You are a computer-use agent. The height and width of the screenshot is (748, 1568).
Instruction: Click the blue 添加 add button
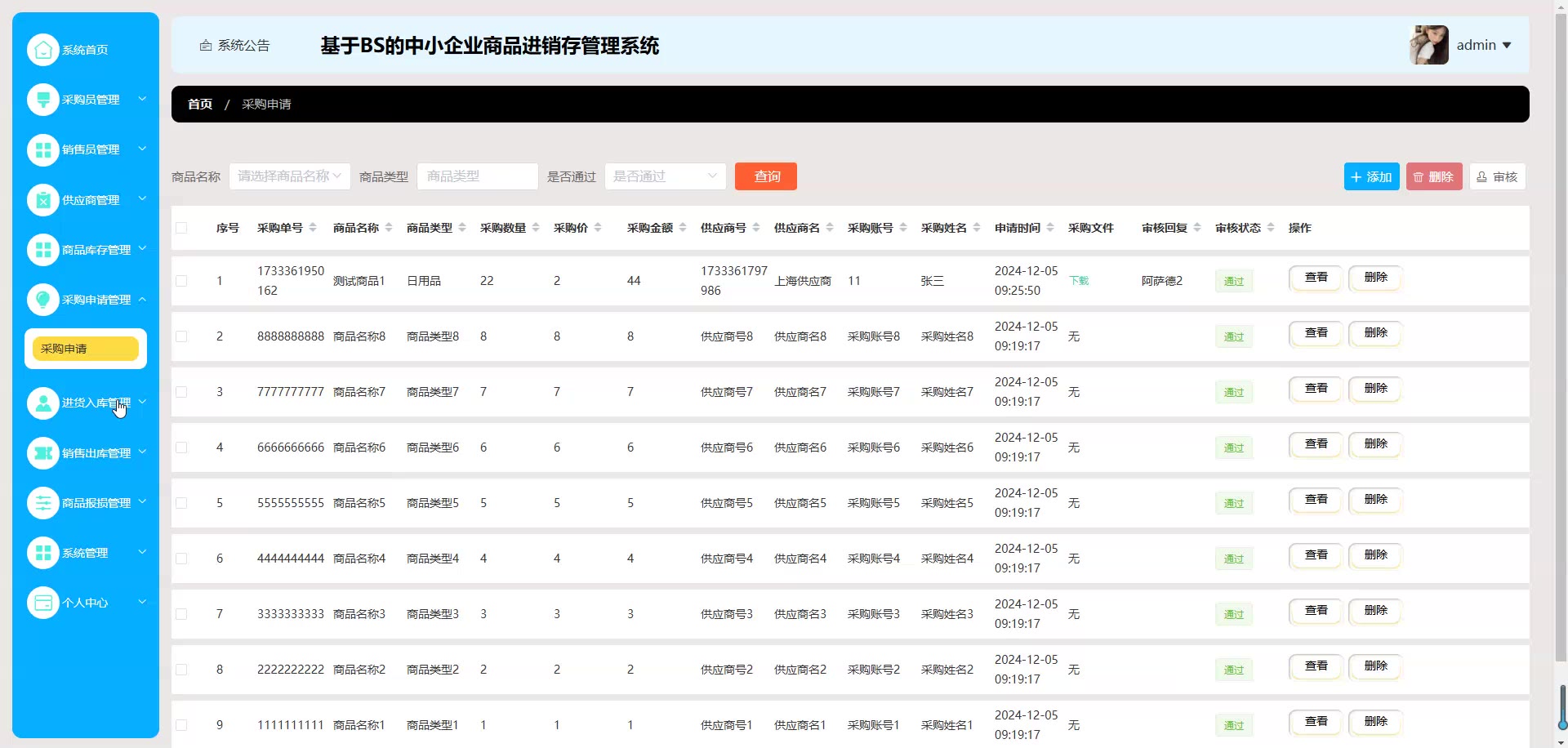click(1371, 176)
